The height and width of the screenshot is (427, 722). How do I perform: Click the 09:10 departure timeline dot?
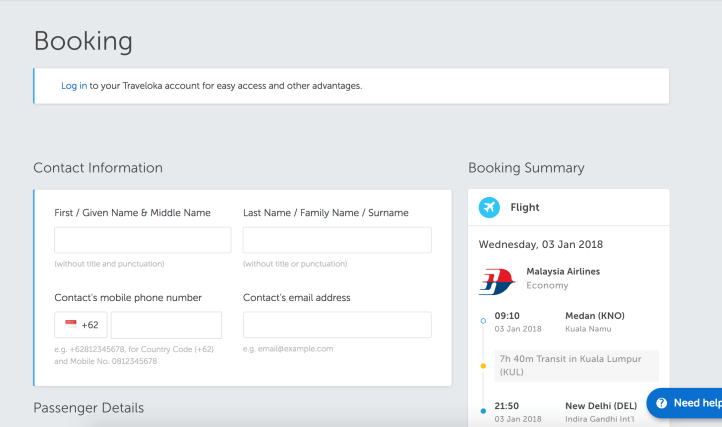(483, 321)
